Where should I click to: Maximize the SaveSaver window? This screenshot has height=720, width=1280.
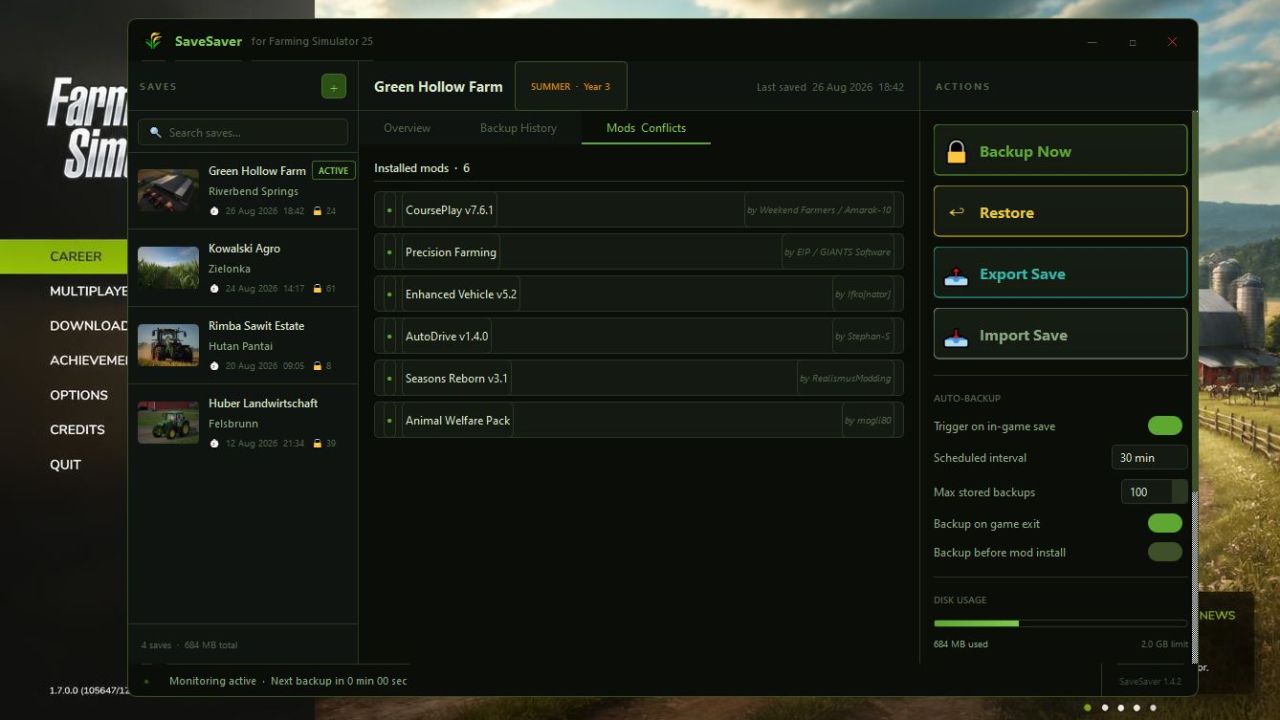click(1132, 42)
